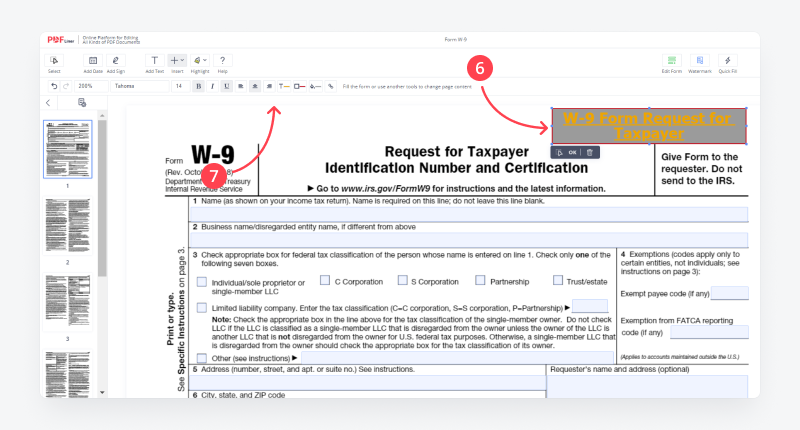
Task: Click the Add Date tool
Action: tap(93, 61)
